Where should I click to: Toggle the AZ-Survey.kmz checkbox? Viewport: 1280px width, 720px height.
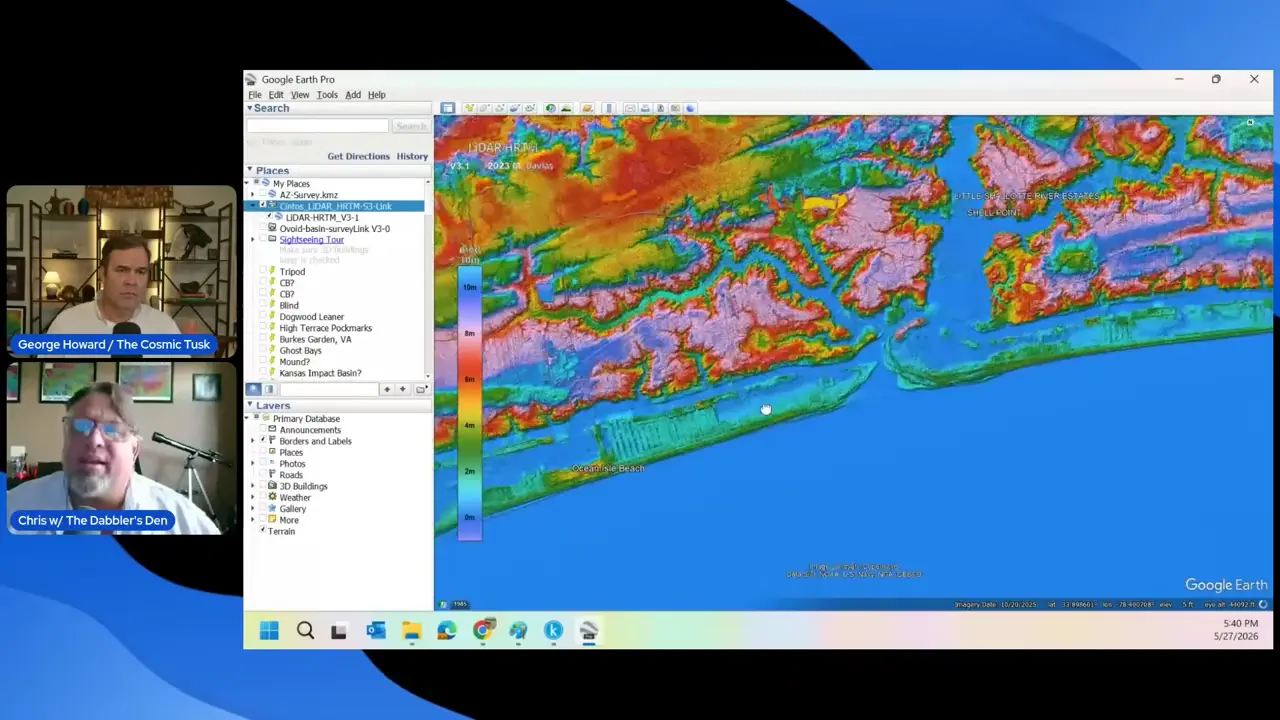(x=263, y=195)
